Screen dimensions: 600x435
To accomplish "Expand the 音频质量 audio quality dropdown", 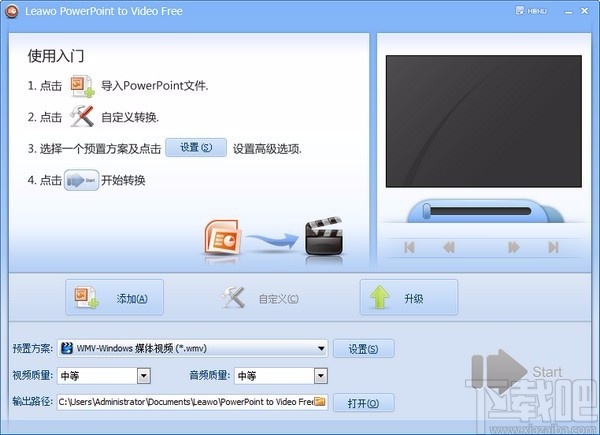I will (x=321, y=376).
